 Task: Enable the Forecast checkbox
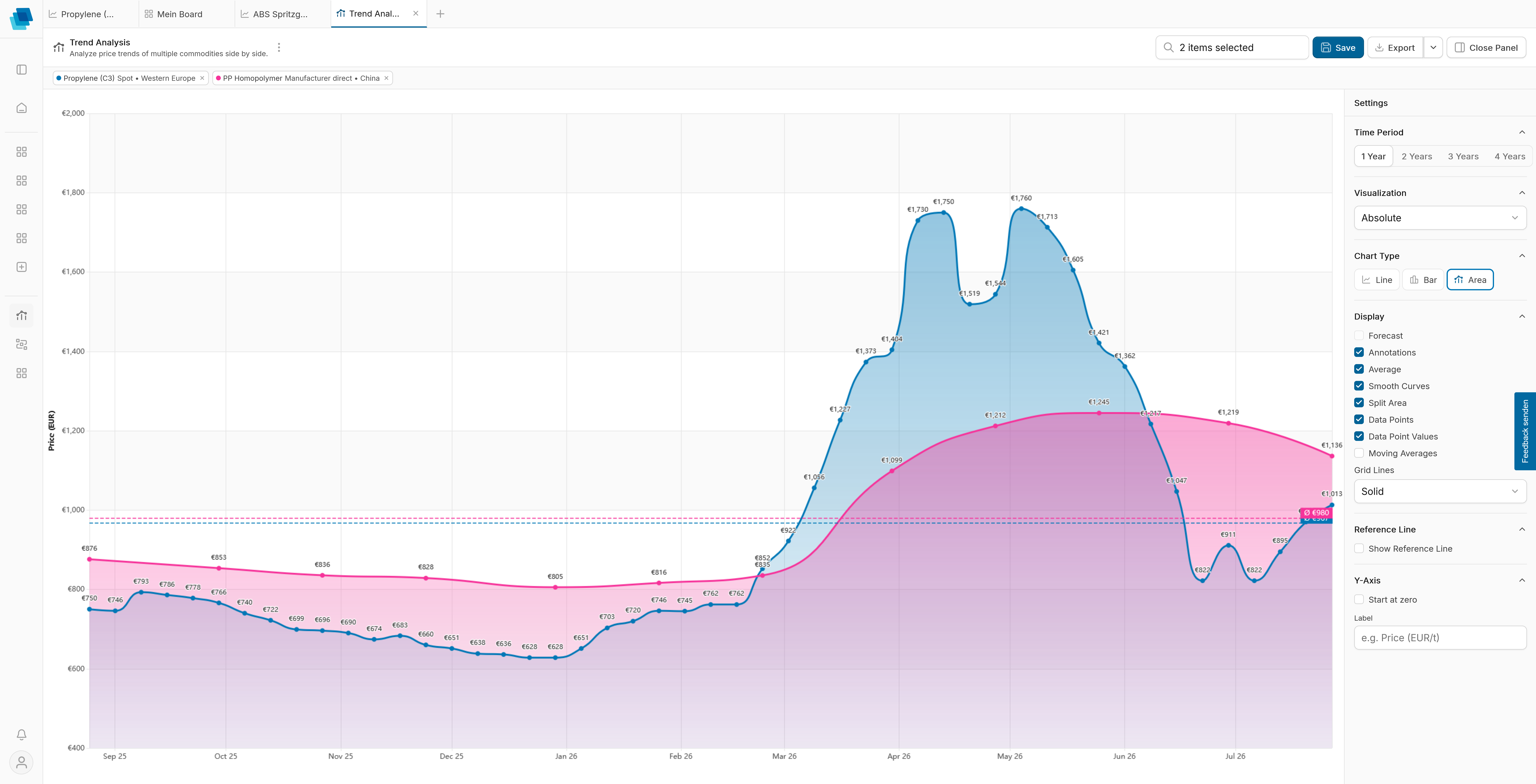point(1359,336)
